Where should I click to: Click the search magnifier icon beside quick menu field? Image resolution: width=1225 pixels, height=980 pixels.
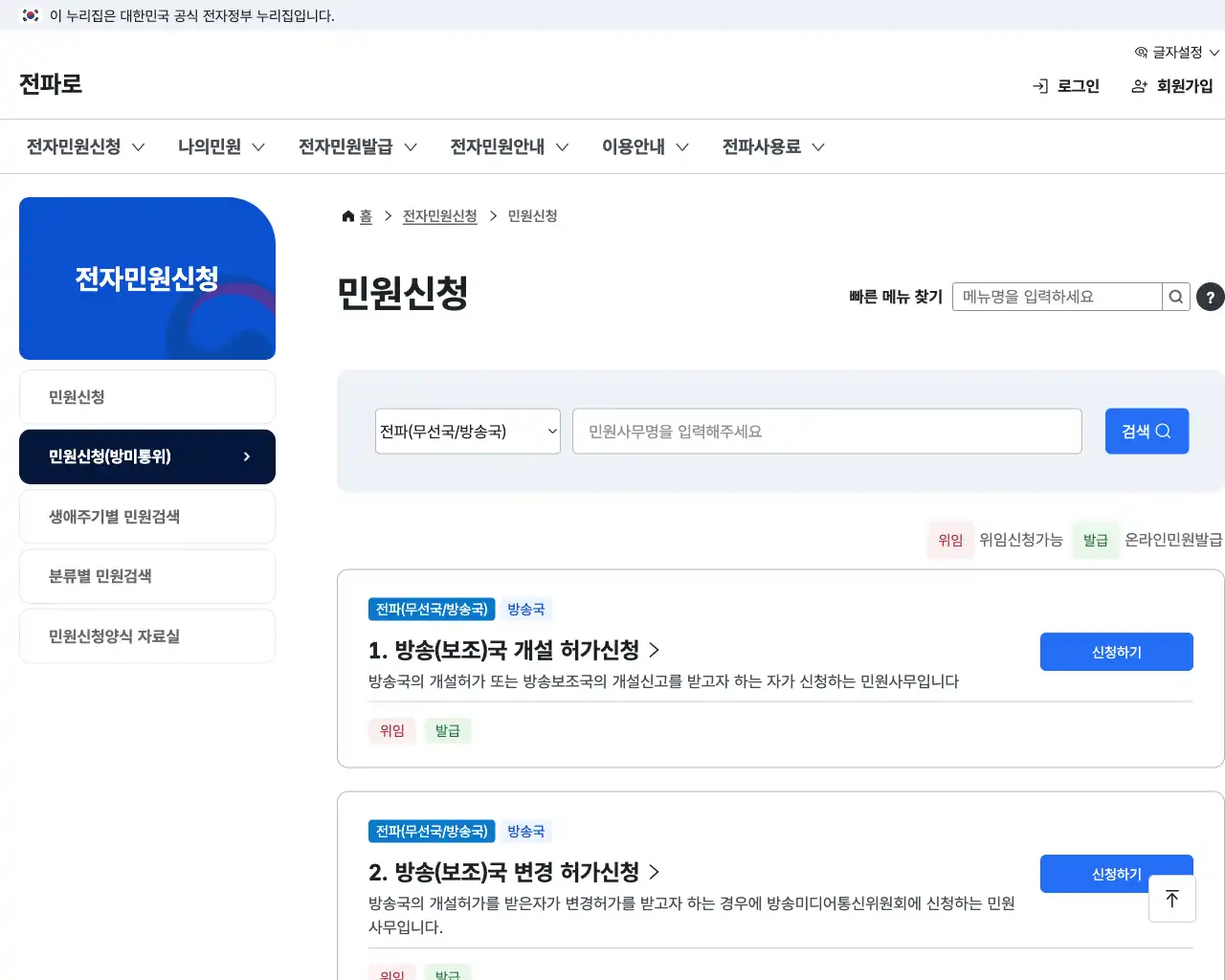click(1176, 297)
